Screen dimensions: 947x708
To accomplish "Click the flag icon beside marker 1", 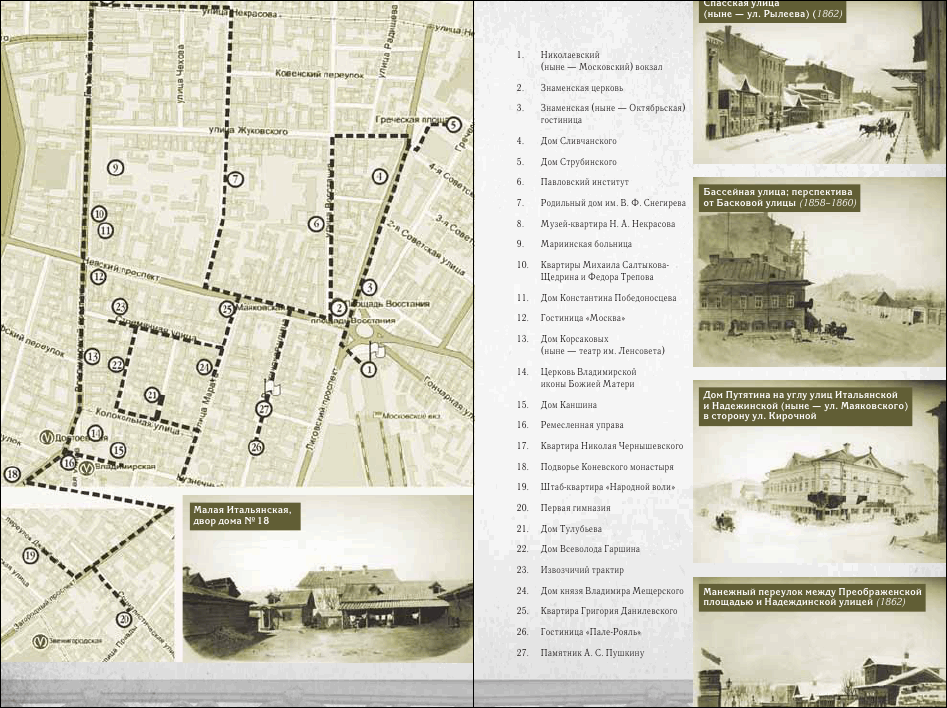I will [x=376, y=350].
